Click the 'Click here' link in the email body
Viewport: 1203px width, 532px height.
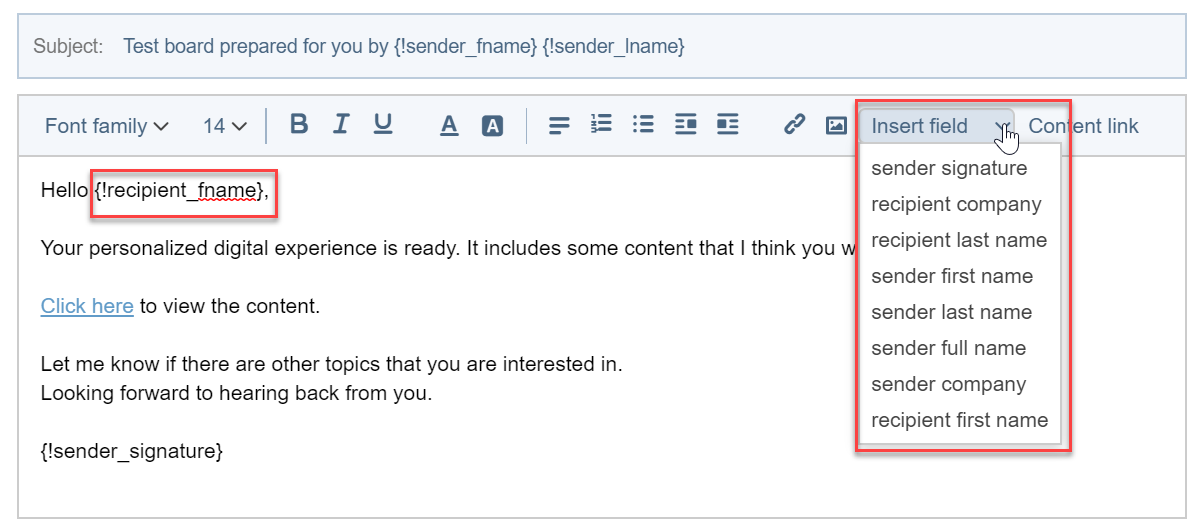click(x=87, y=306)
